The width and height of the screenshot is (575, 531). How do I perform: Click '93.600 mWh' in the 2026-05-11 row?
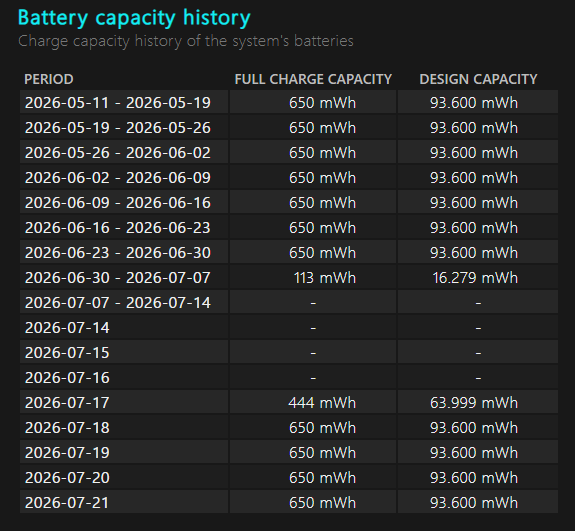pos(474,103)
